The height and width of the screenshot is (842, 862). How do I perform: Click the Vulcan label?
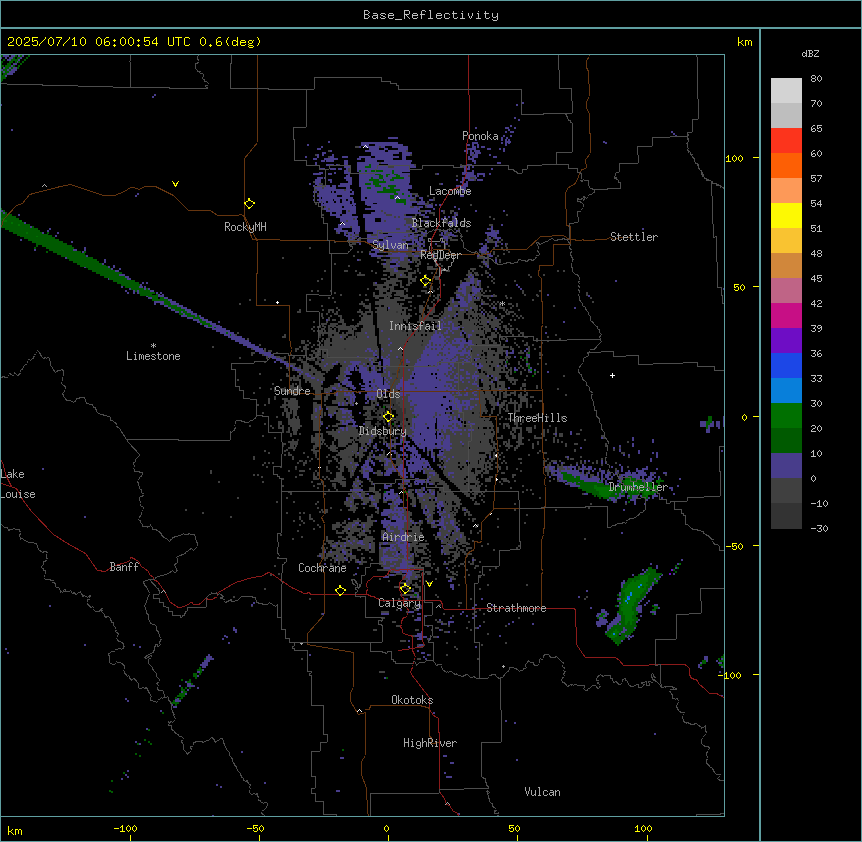[x=542, y=792]
